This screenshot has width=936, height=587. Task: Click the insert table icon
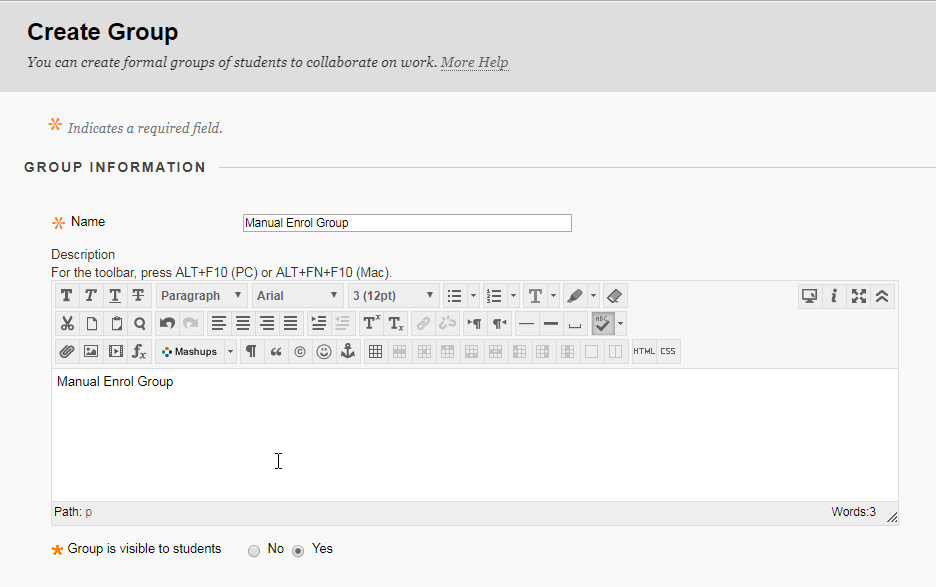coord(375,352)
